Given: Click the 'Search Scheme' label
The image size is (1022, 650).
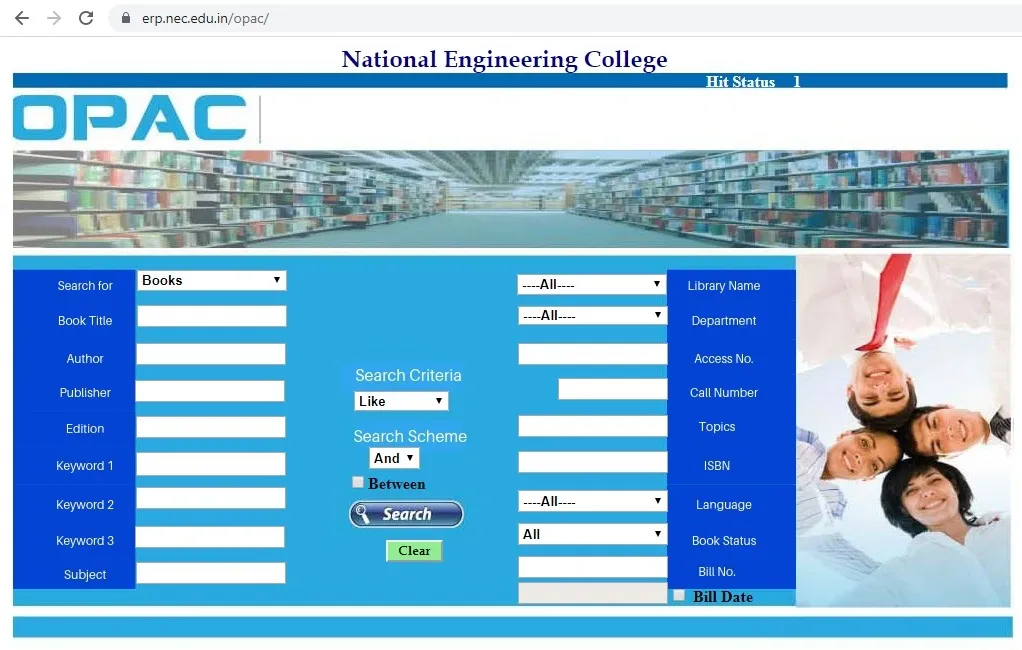Looking at the screenshot, I should coord(410,436).
